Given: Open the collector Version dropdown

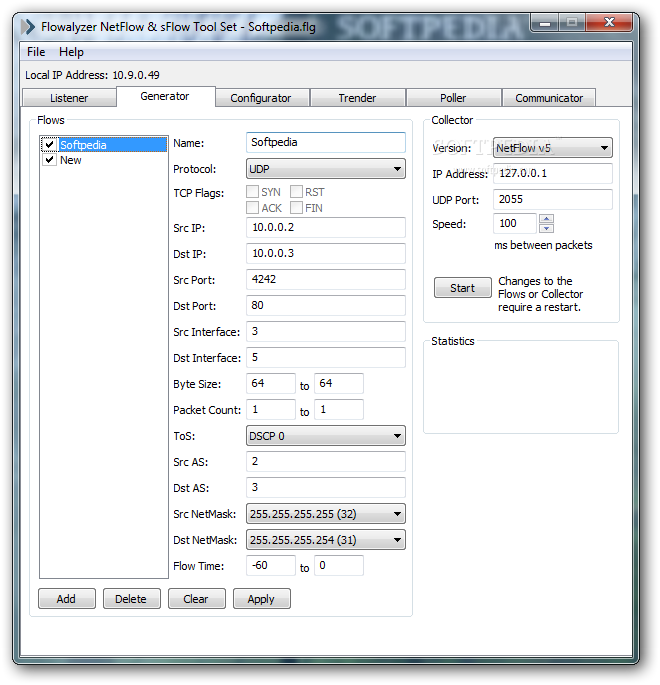Looking at the screenshot, I should click(x=553, y=148).
